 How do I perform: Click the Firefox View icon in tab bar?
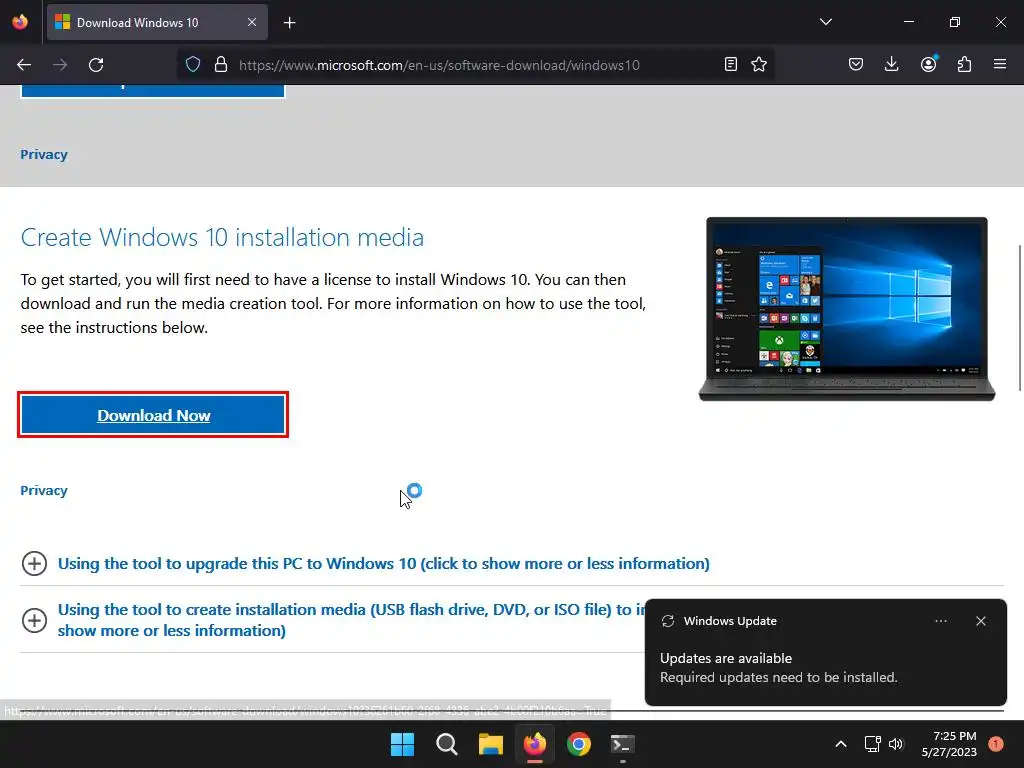click(x=20, y=22)
